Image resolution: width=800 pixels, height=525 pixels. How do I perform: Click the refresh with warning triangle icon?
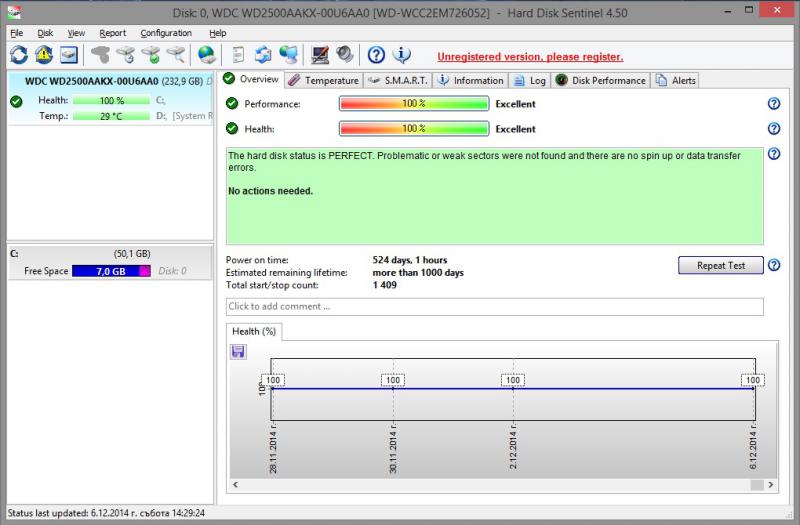click(x=44, y=55)
